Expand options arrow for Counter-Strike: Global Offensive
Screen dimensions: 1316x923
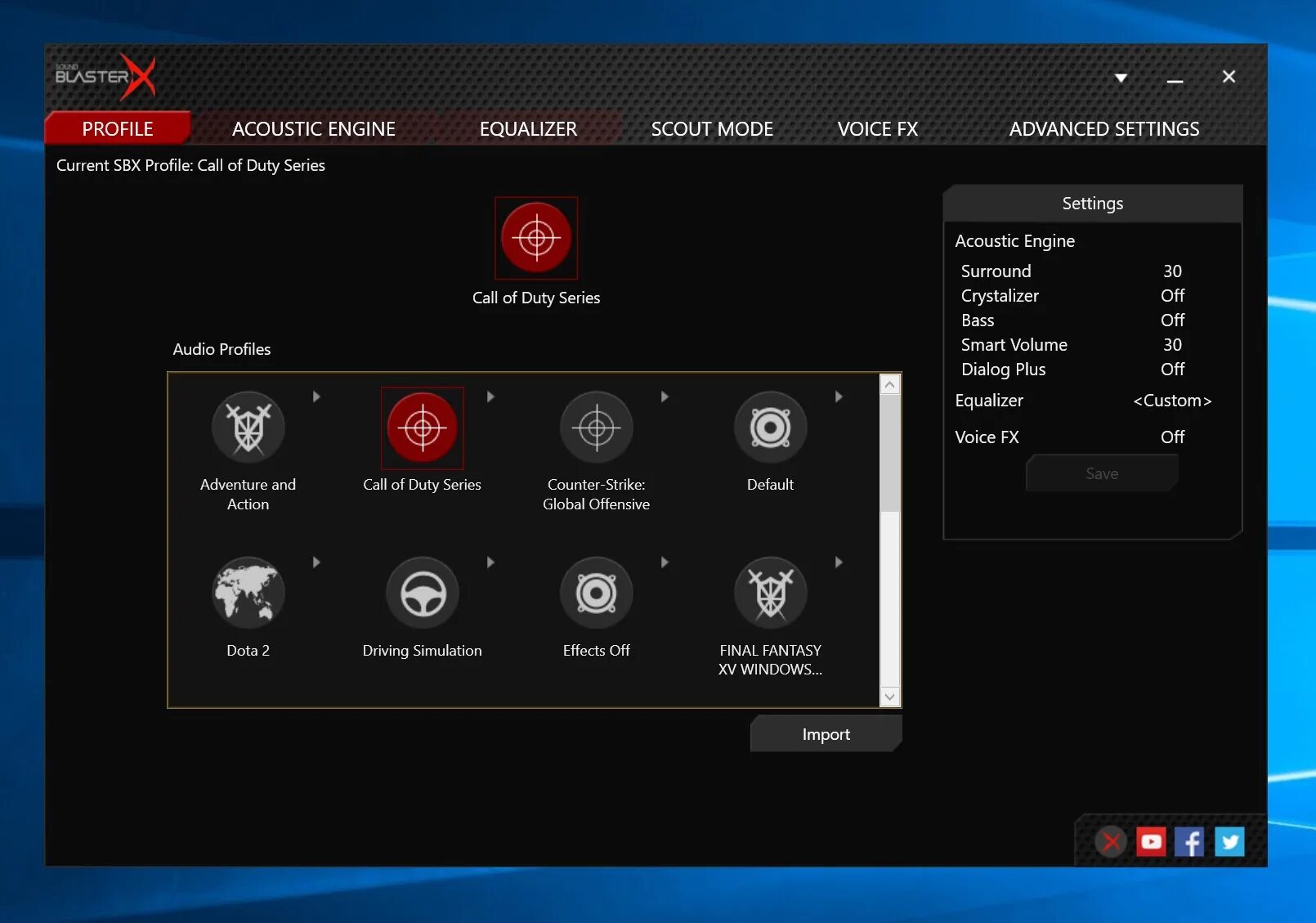coord(665,397)
